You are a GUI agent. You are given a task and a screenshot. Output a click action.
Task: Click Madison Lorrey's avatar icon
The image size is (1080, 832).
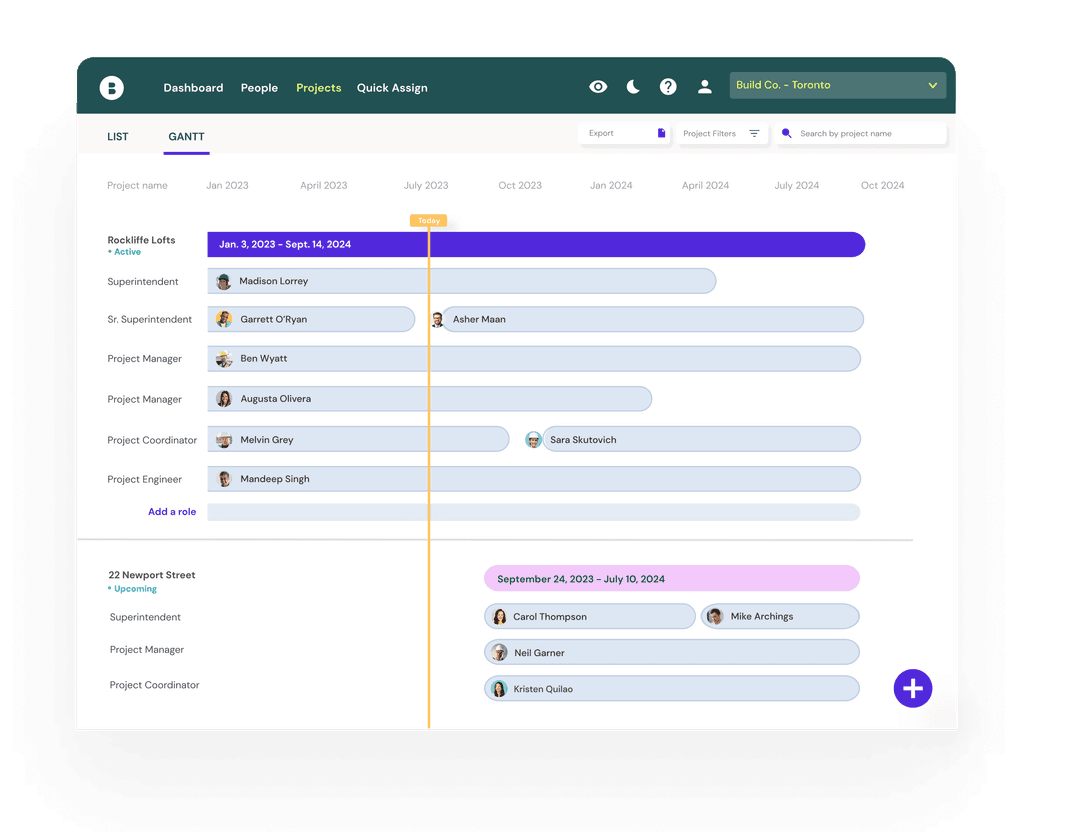tap(224, 282)
